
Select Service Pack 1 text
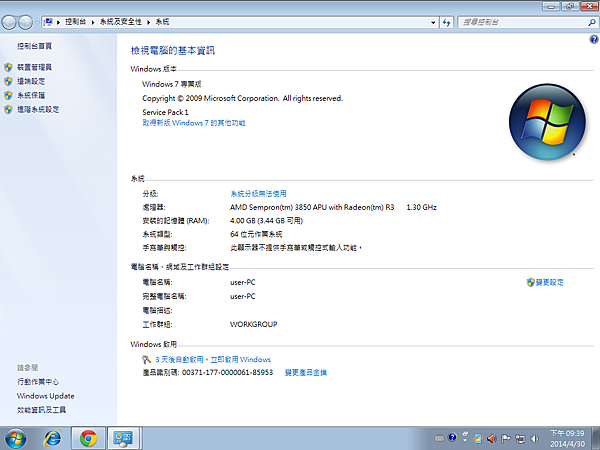pyautogui.click(x=165, y=112)
